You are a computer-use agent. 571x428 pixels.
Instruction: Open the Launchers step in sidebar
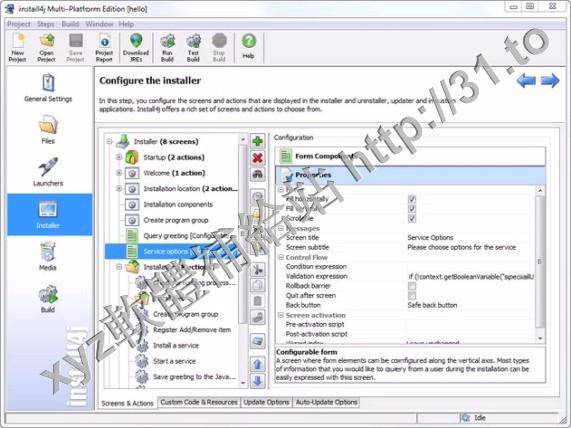tap(48, 172)
